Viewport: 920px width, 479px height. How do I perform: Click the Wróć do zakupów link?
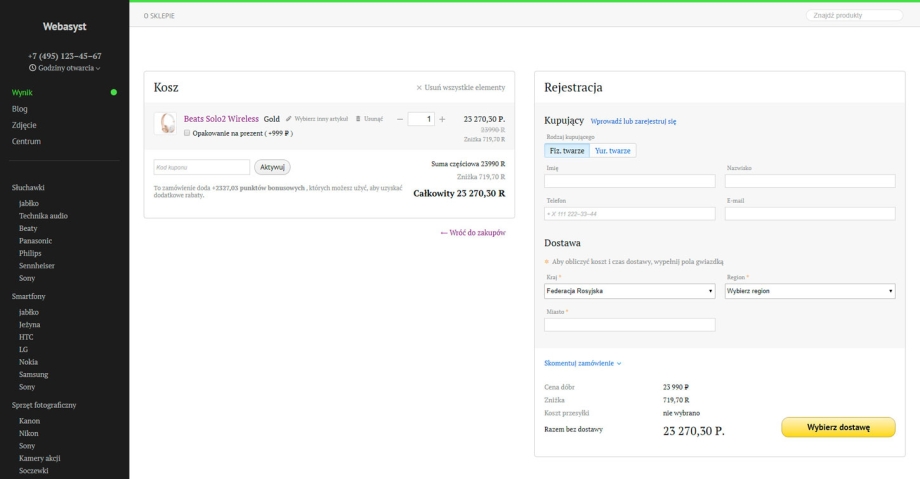tap(472, 232)
